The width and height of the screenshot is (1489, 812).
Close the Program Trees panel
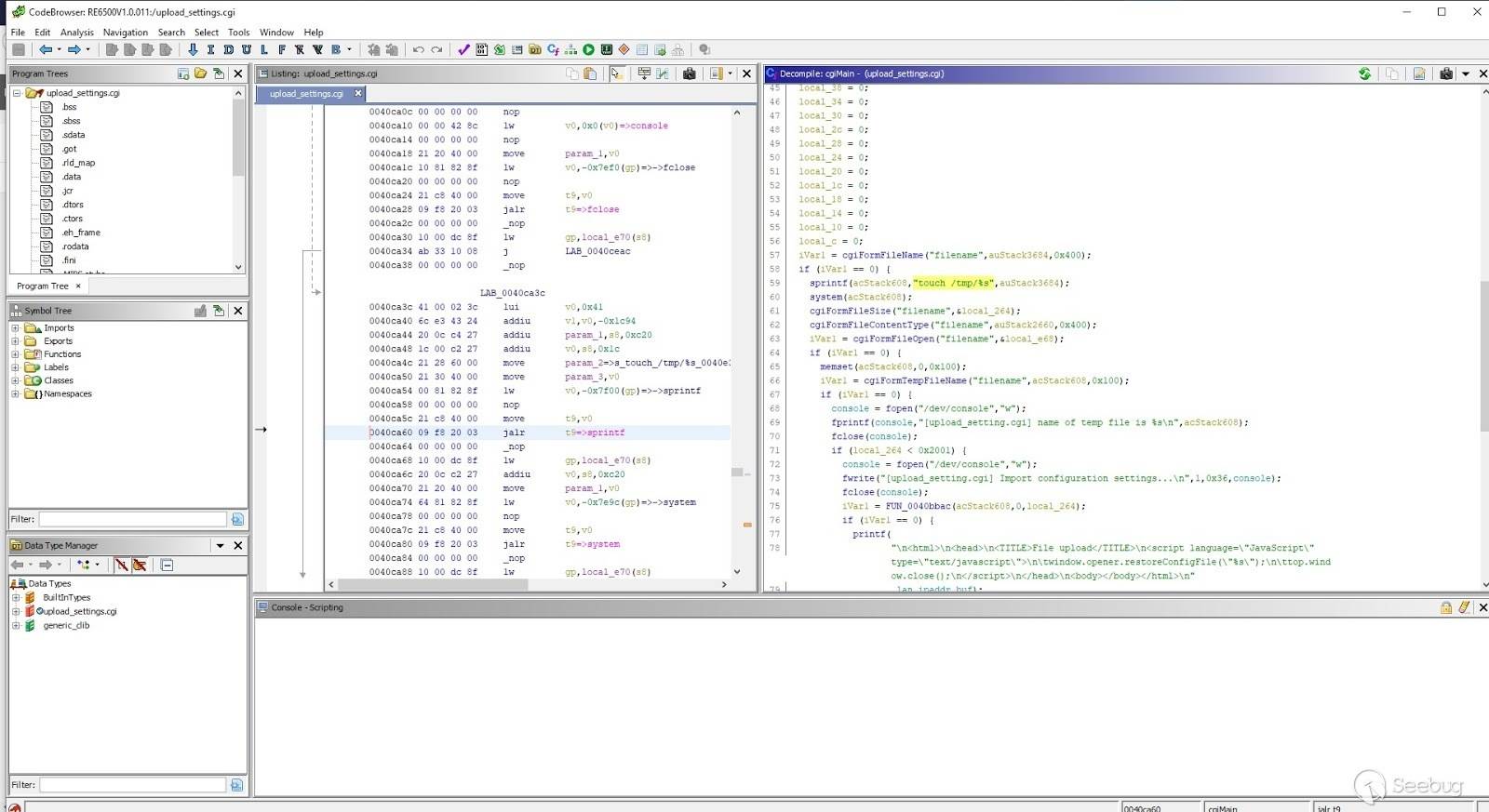pyautogui.click(x=238, y=73)
